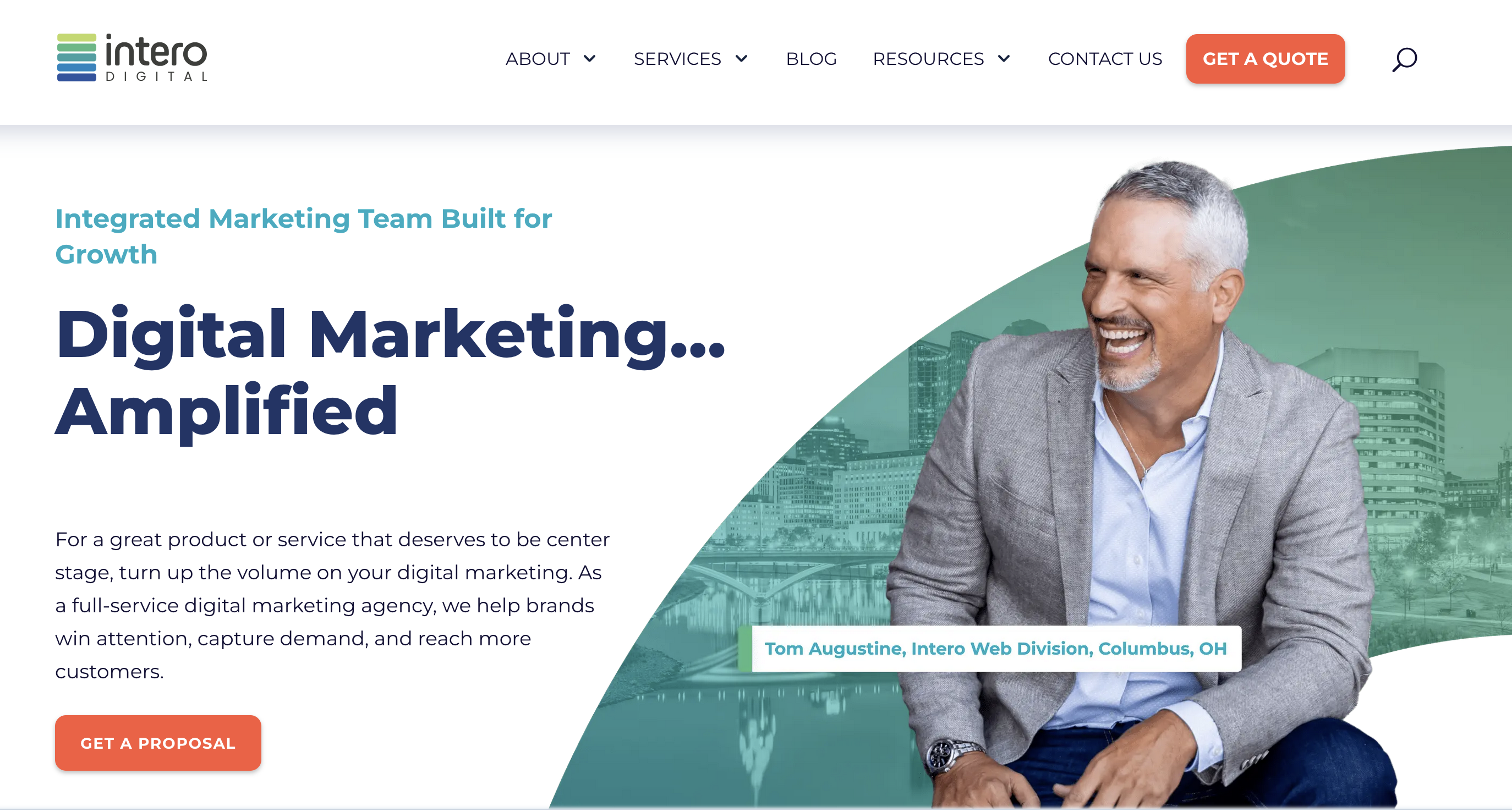1512x812 pixels.
Task: Click the Tom Augustine caption label
Action: click(995, 648)
